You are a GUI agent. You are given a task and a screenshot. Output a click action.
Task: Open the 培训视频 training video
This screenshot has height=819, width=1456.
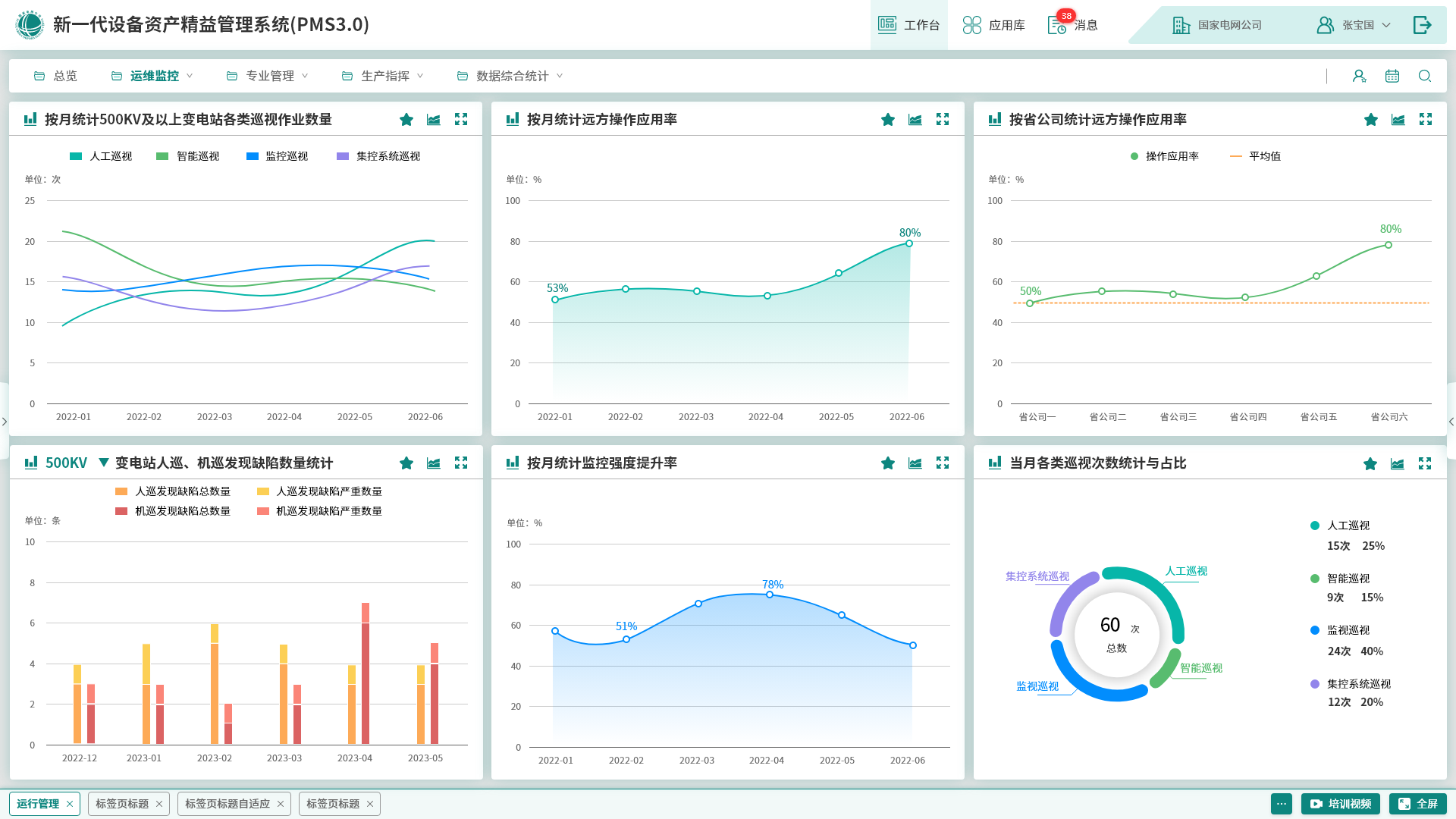coord(1341,804)
